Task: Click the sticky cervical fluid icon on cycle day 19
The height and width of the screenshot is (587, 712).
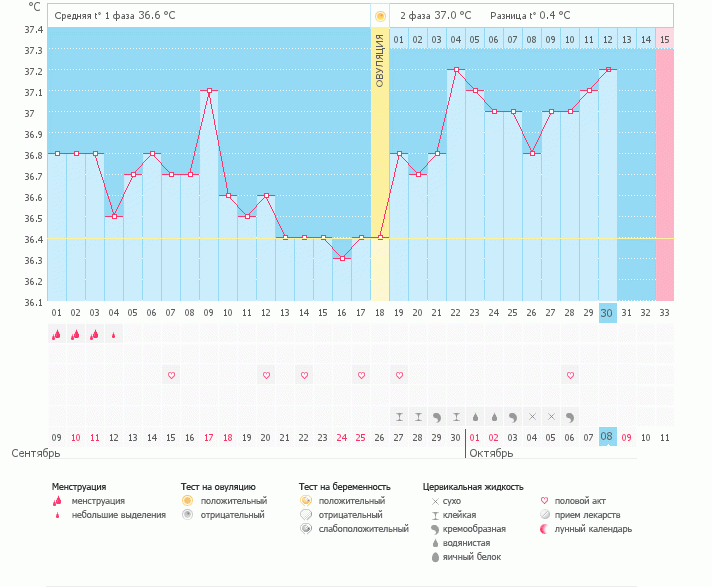Action: [x=399, y=416]
